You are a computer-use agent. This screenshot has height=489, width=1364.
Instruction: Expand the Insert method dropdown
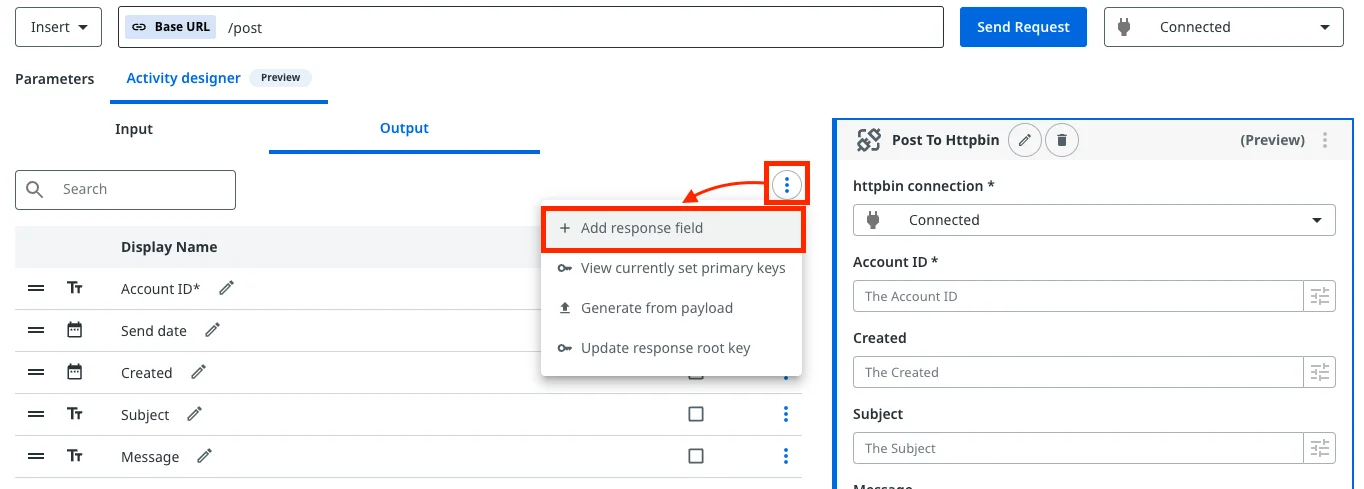58,27
